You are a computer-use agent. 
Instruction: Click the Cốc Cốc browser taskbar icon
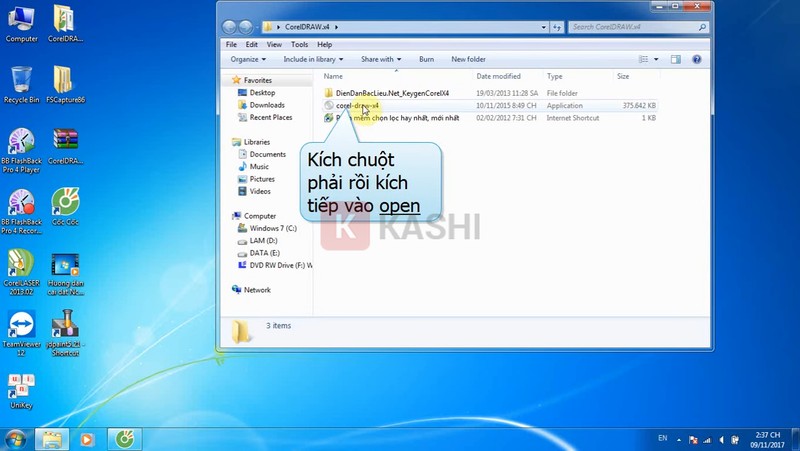[124, 439]
